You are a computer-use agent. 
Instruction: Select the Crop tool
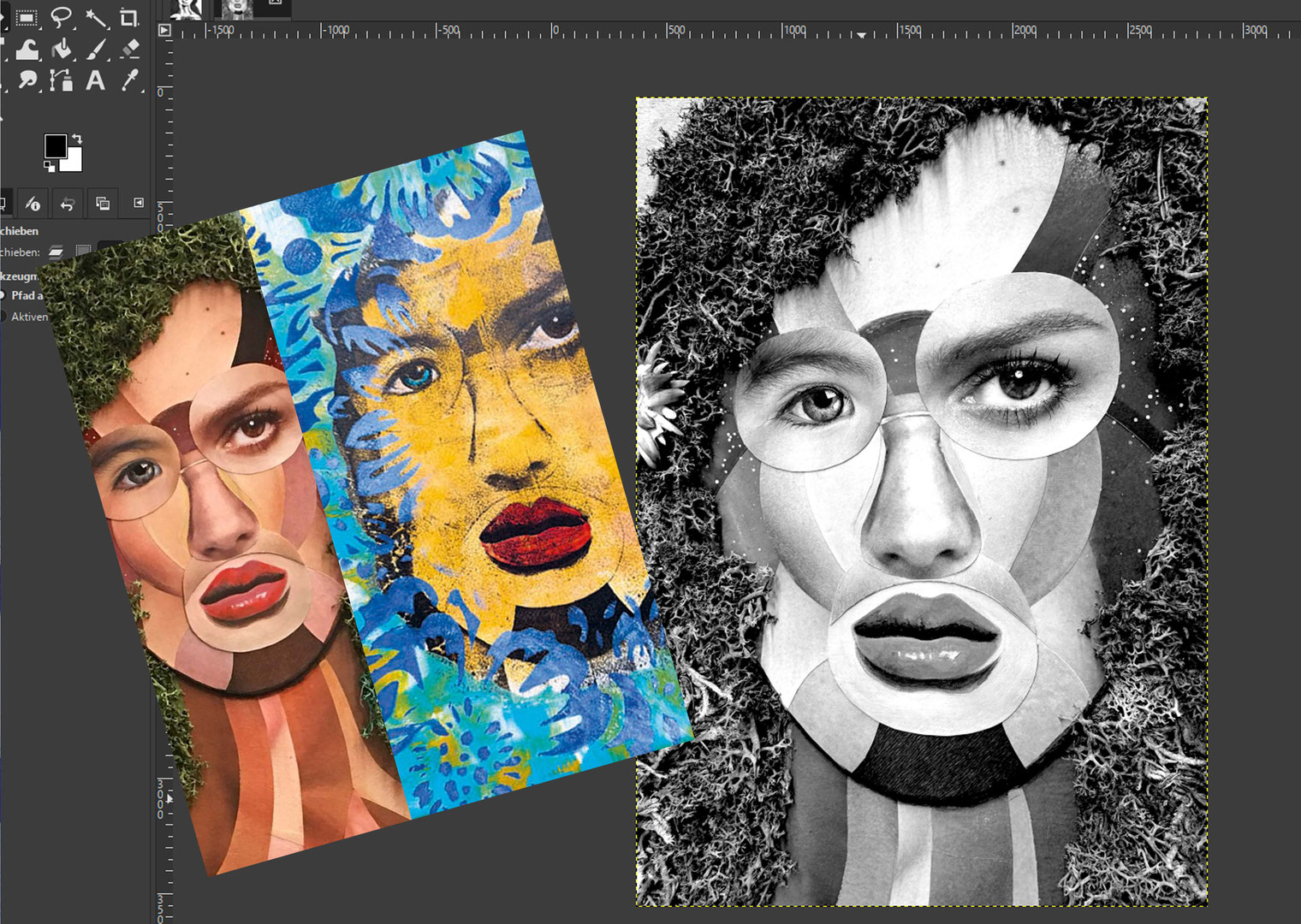click(129, 17)
